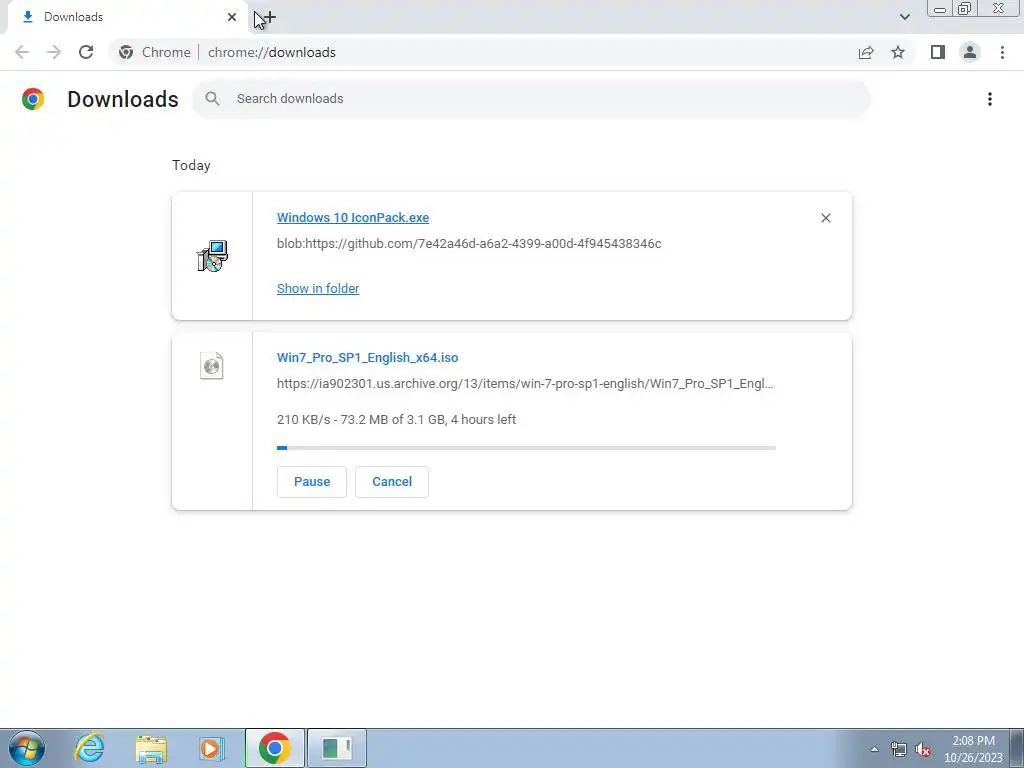Reload the downloads page
This screenshot has width=1024, height=768.
point(86,52)
